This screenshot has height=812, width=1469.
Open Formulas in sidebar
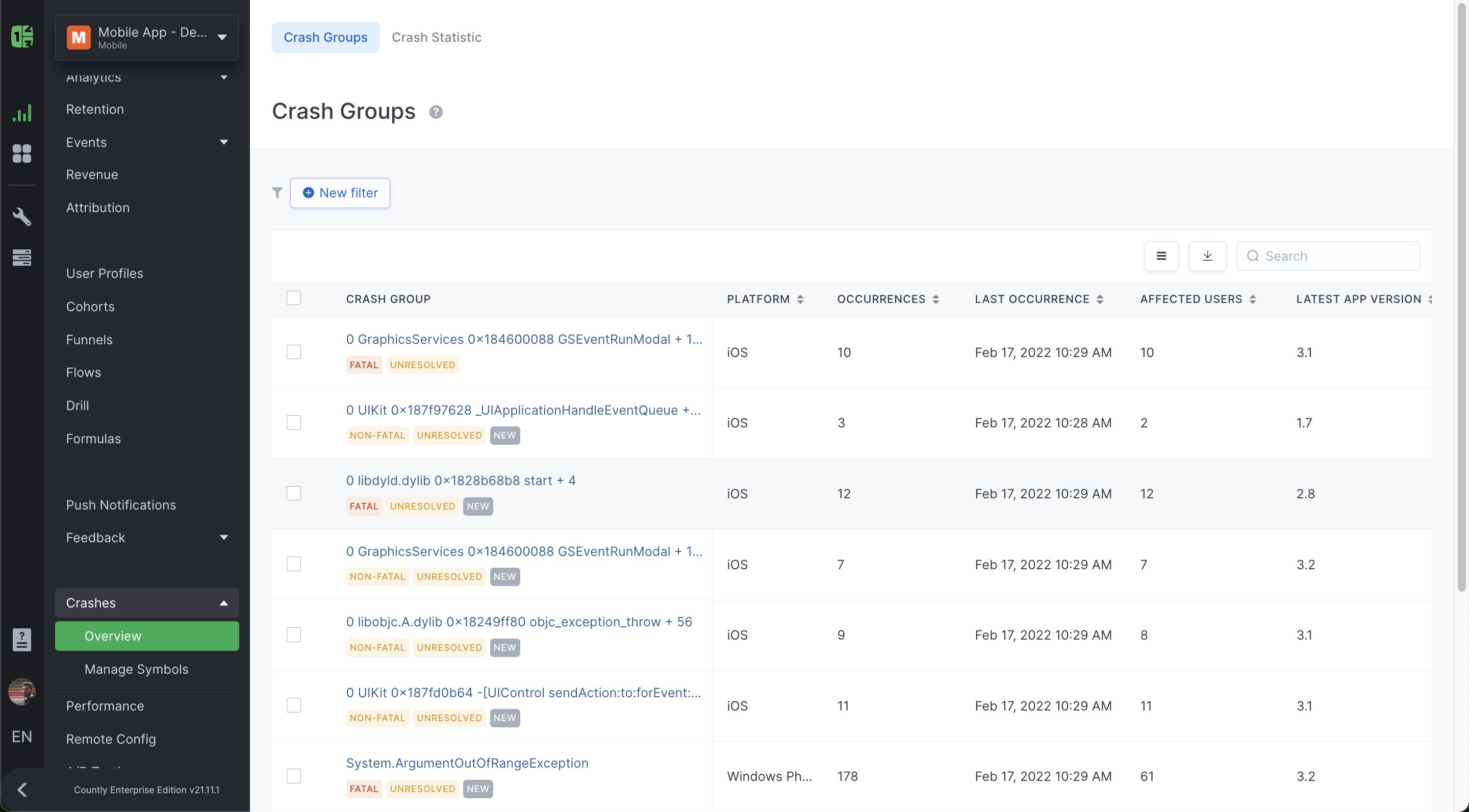(x=93, y=439)
